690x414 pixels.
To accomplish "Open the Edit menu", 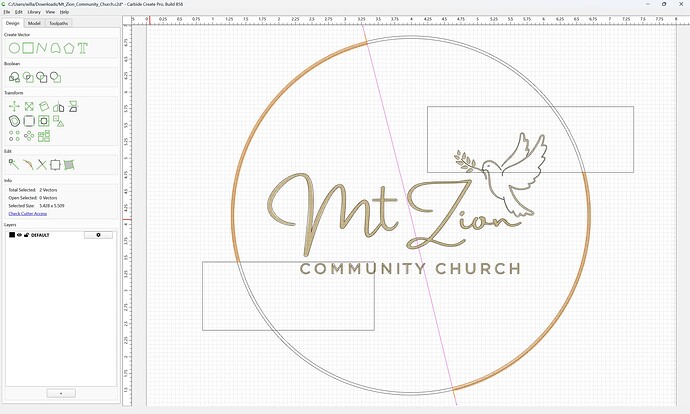I will (18, 12).
